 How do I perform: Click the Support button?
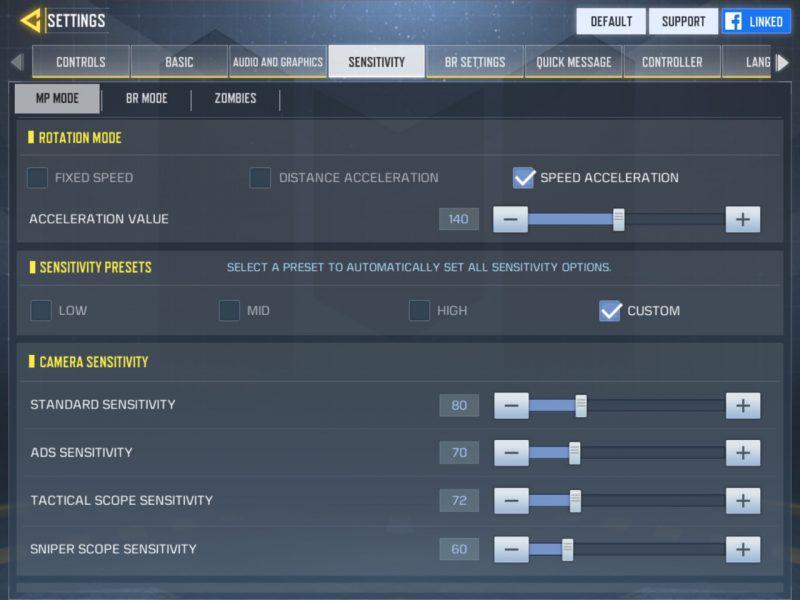(684, 21)
